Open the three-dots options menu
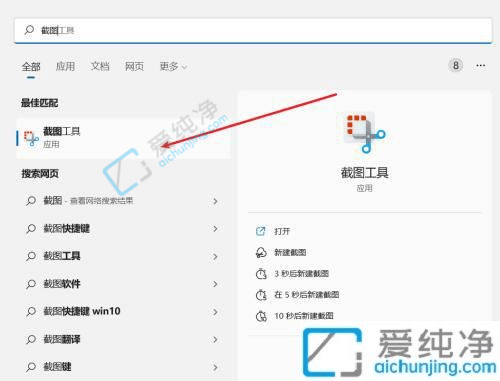 coord(480,65)
